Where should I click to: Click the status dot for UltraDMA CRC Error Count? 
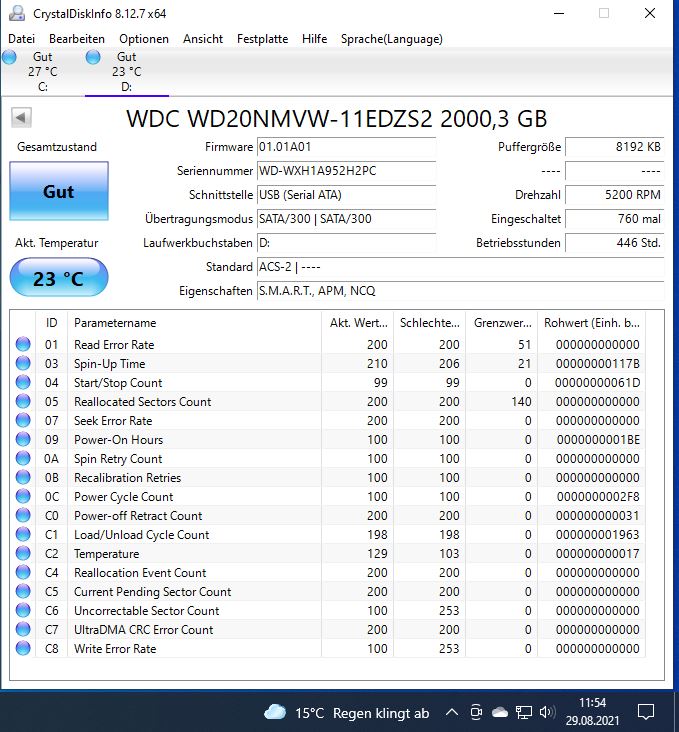click(x=23, y=629)
